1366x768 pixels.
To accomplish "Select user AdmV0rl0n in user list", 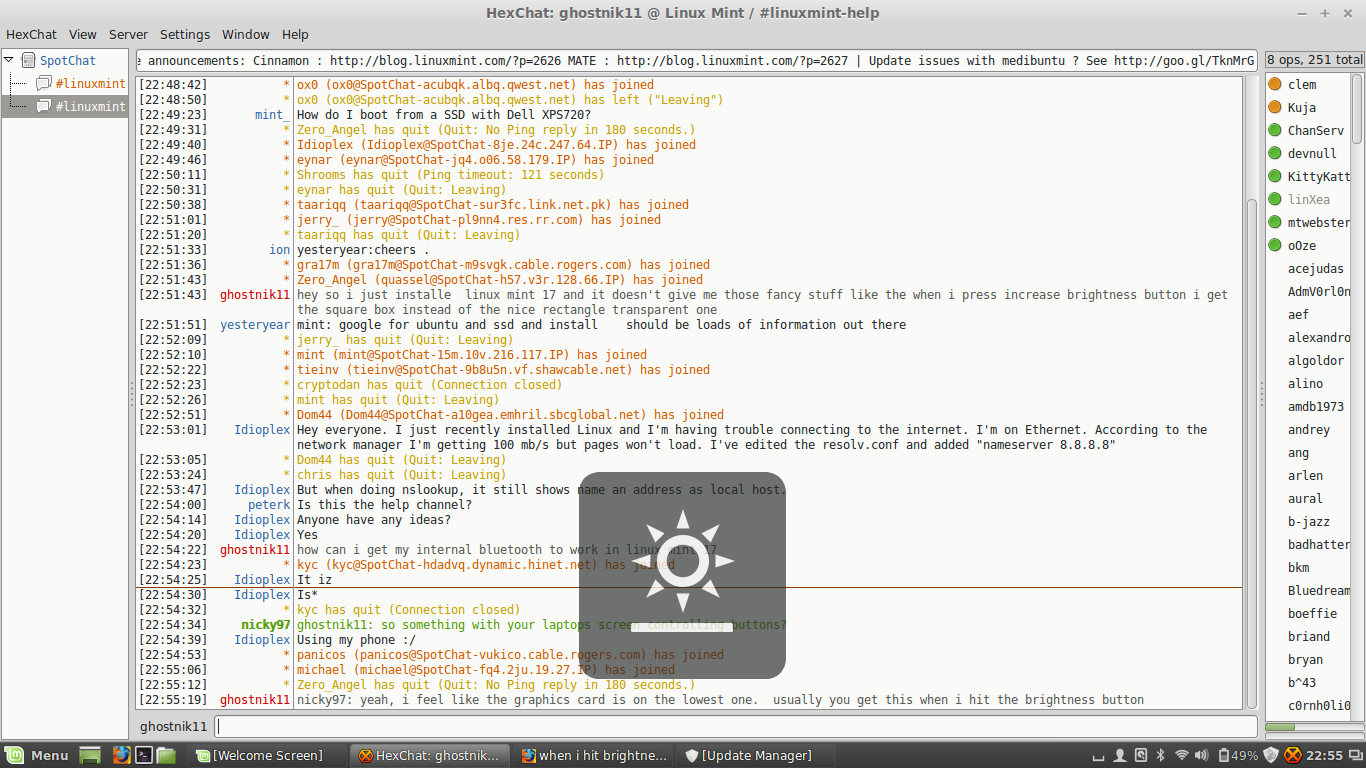I will point(1319,292).
